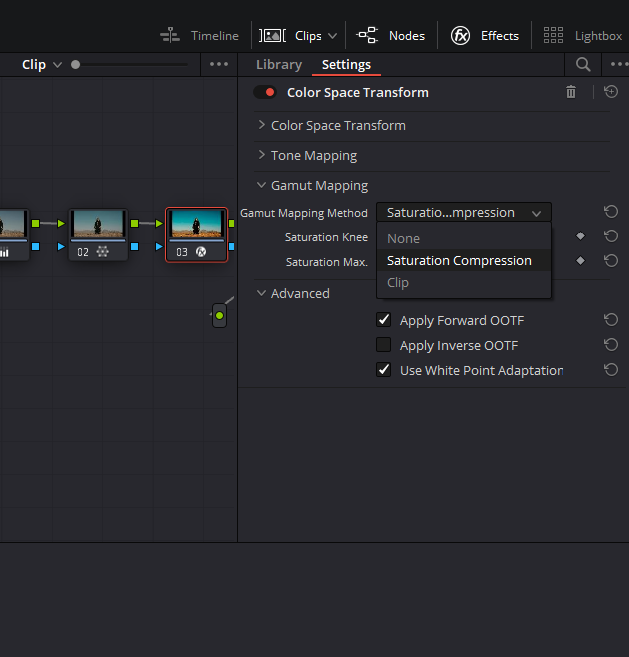Viewport: 629px width, 657px height.
Task: Collapse the Advanced section
Action: pyautogui.click(x=261, y=293)
